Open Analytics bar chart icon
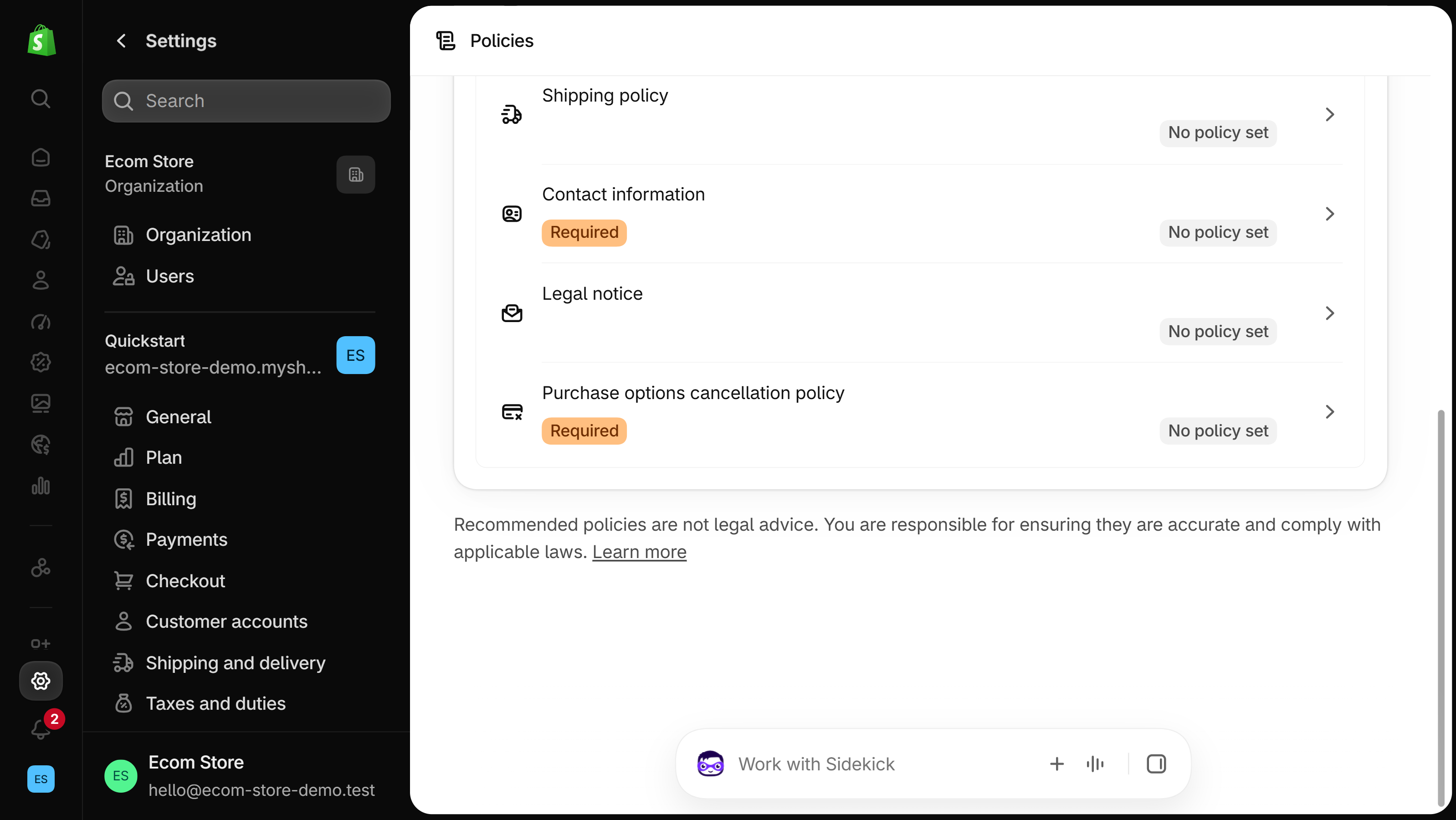 pos(41,486)
